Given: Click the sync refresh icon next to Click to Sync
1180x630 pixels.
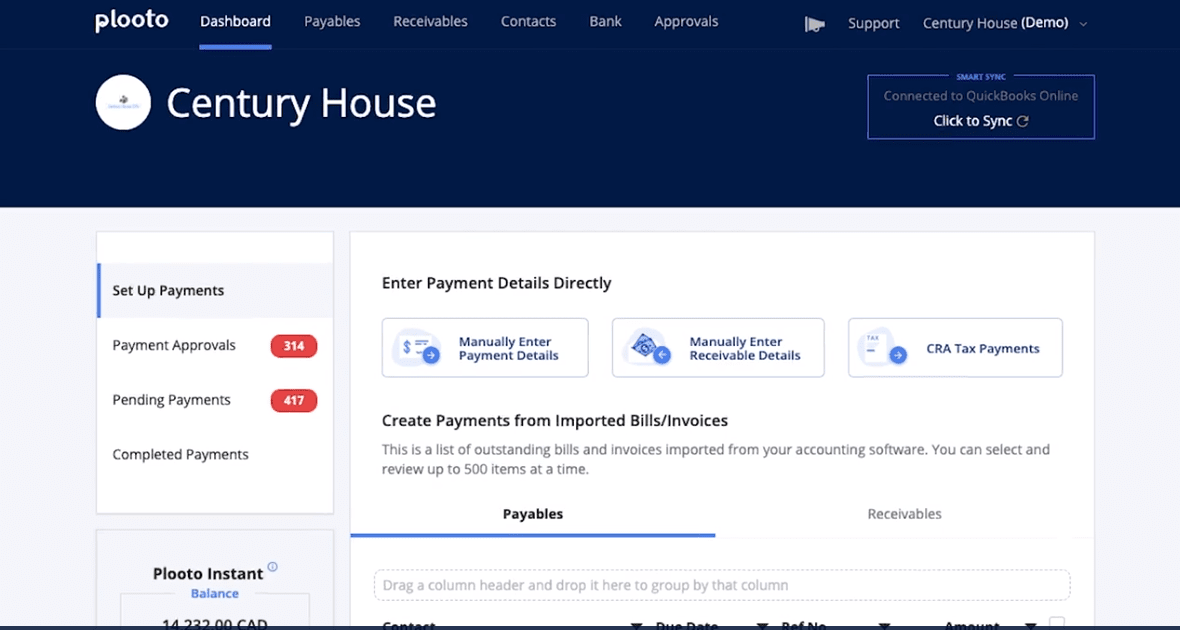Looking at the screenshot, I should click(x=1022, y=120).
